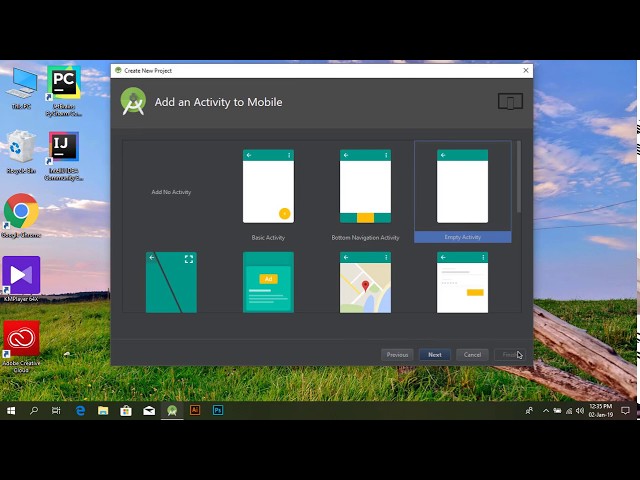
Task: Select the Fullscreen Activity template thumbnail
Action: (x=171, y=282)
